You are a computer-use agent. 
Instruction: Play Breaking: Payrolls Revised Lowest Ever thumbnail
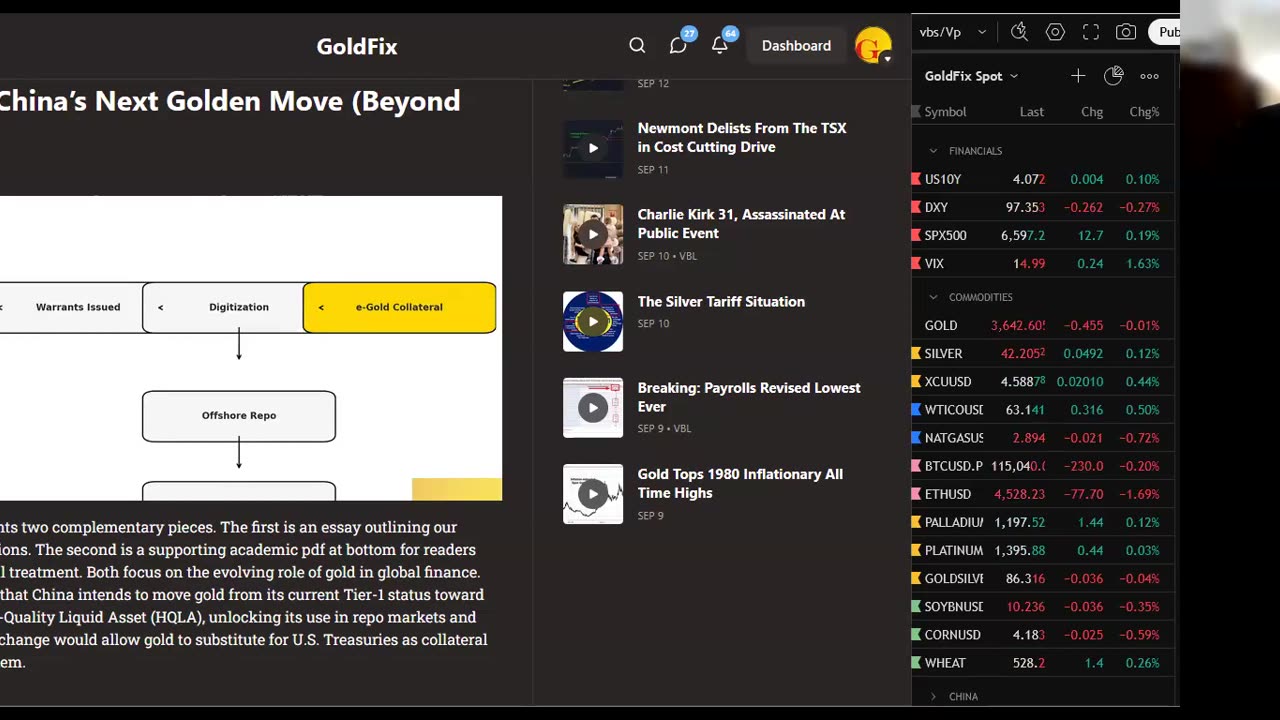(x=593, y=407)
